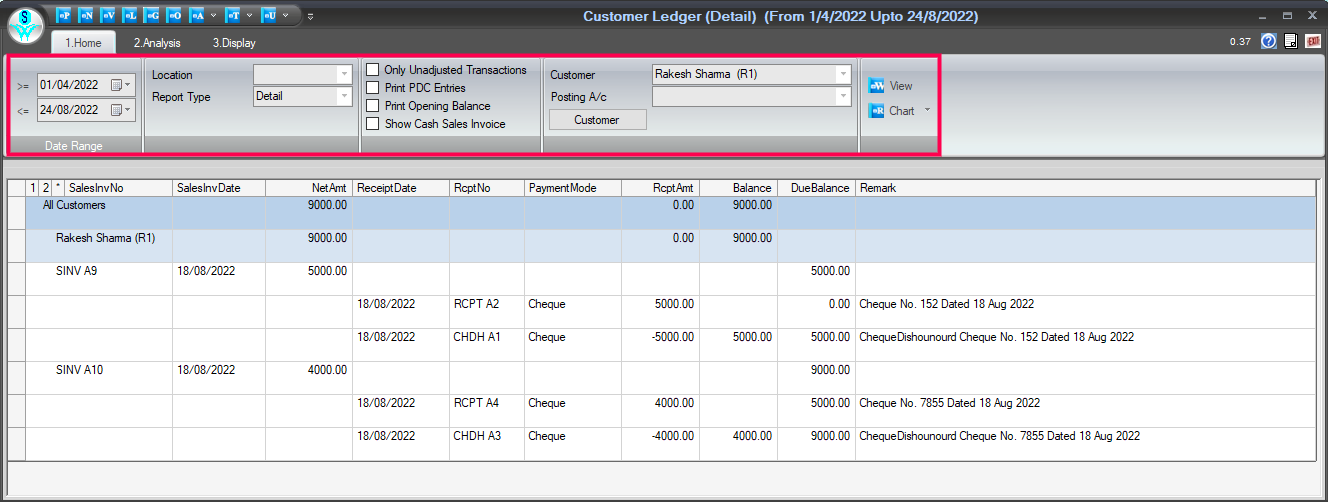Click the NetAmt column header
Viewport: 1328px width, 502px height.
pyautogui.click(x=310, y=188)
